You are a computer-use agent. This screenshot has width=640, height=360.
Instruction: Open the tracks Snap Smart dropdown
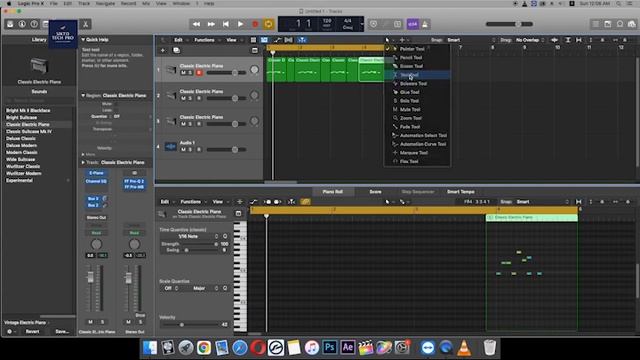coord(470,40)
